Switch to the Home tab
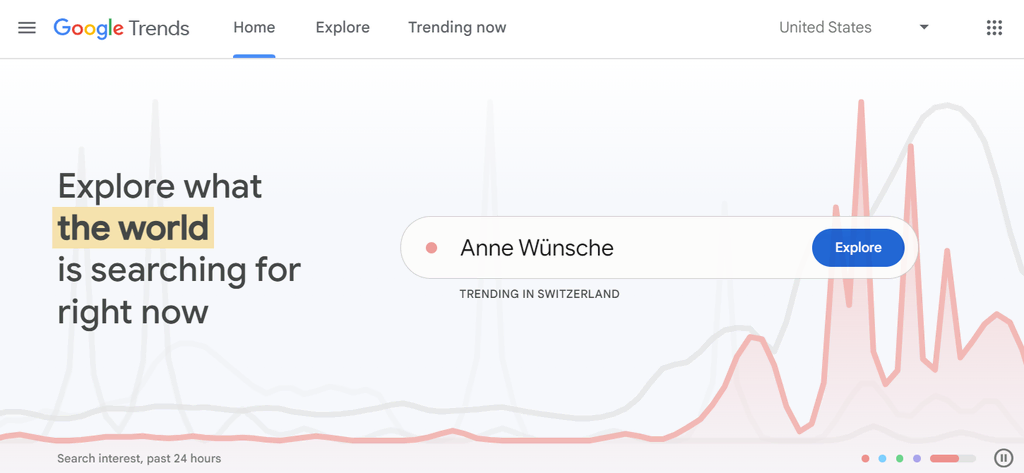This screenshot has width=1024, height=473. [254, 28]
